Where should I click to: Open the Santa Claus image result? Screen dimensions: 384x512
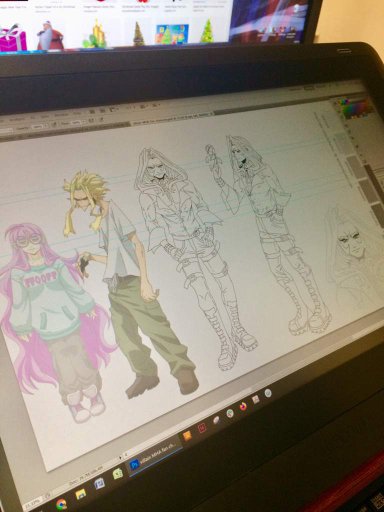[49, 35]
